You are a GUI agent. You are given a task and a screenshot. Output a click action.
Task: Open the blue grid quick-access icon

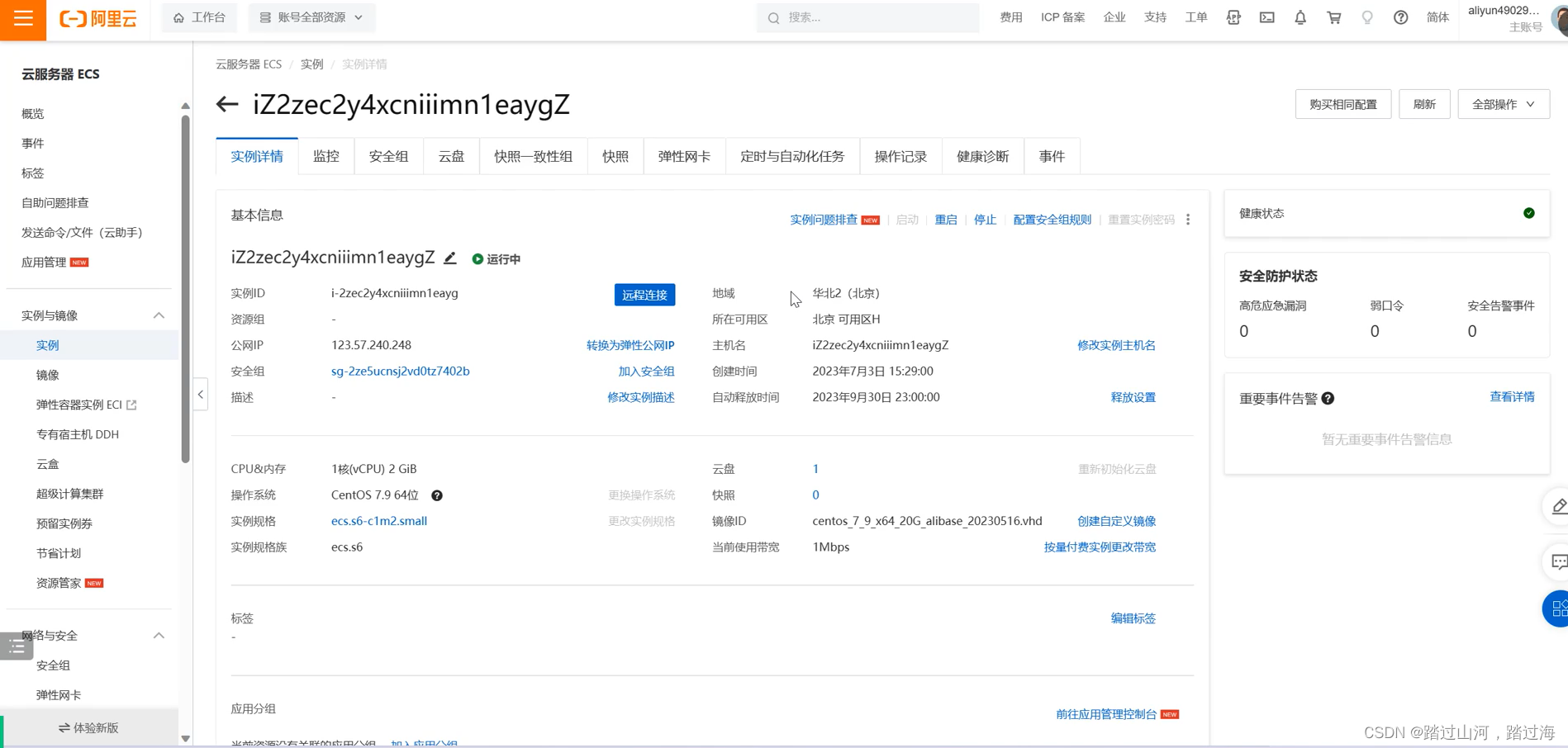tap(1557, 609)
